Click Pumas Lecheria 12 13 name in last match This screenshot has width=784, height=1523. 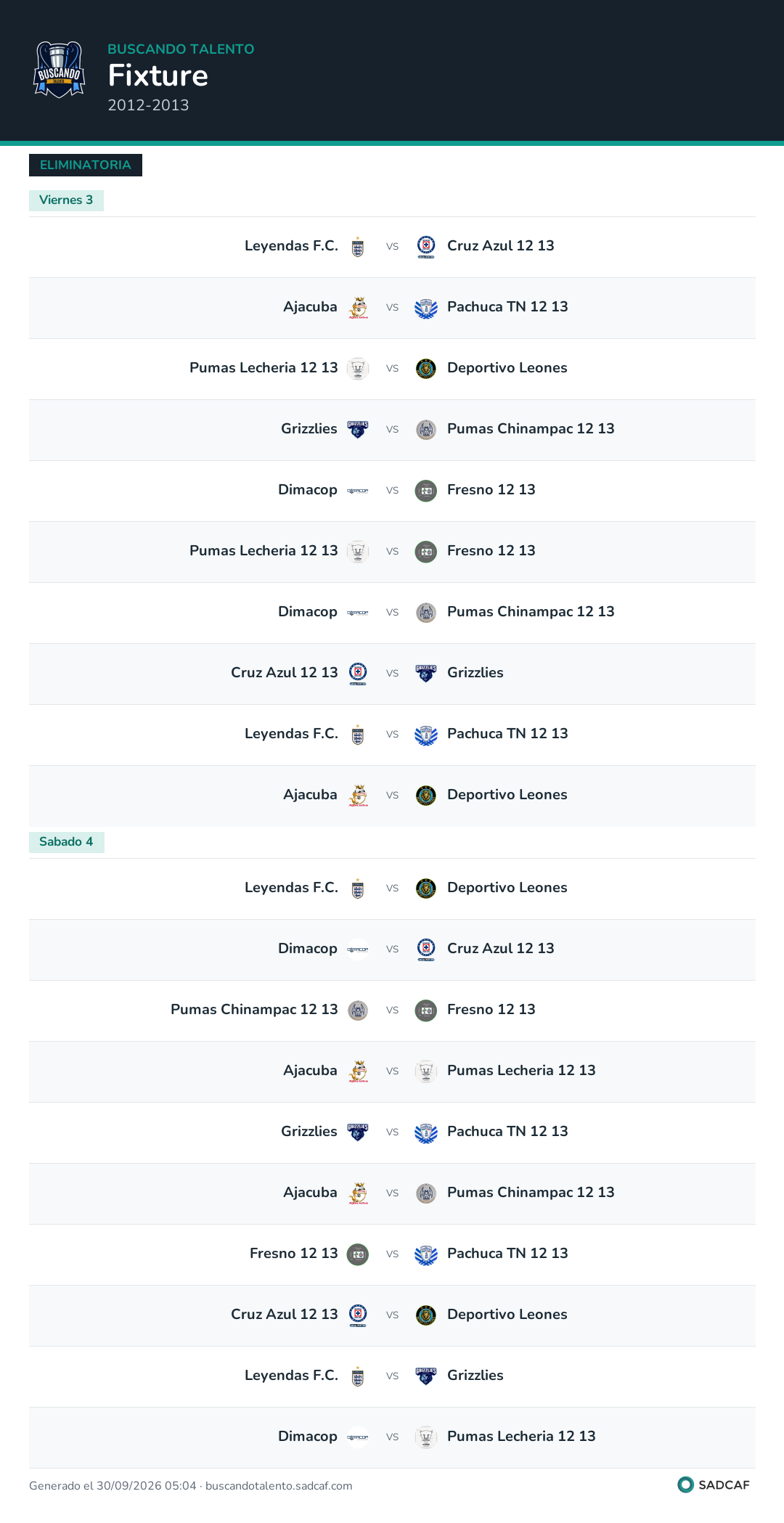(x=521, y=1437)
